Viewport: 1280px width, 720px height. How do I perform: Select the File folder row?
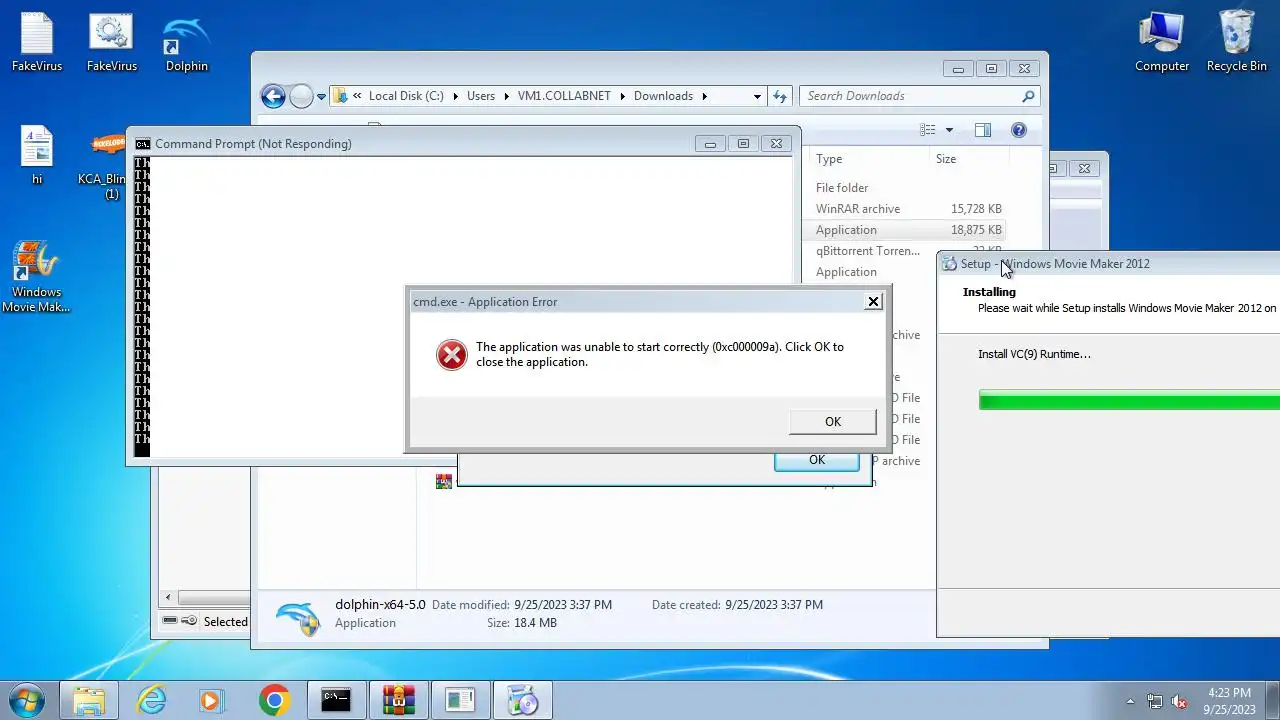[842, 187]
